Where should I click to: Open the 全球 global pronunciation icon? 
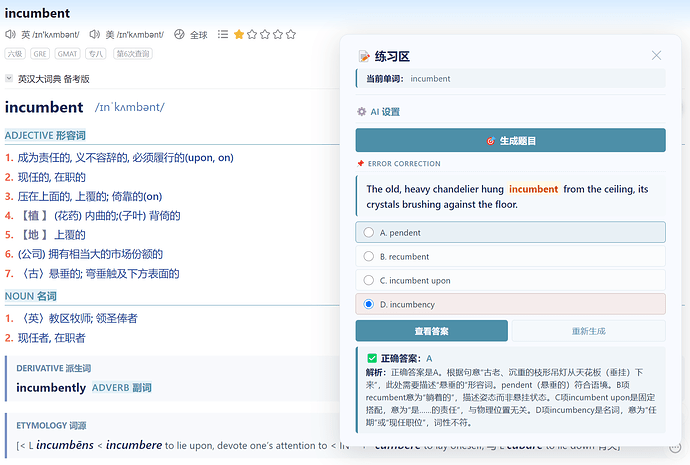pyautogui.click(x=179, y=34)
